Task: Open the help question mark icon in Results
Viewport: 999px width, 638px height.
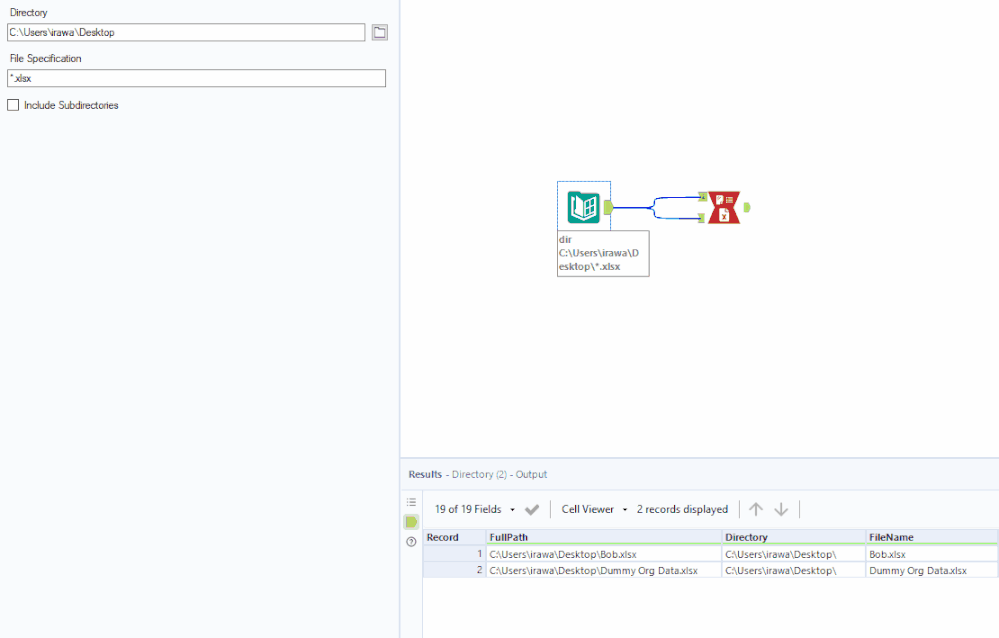Action: 412,542
